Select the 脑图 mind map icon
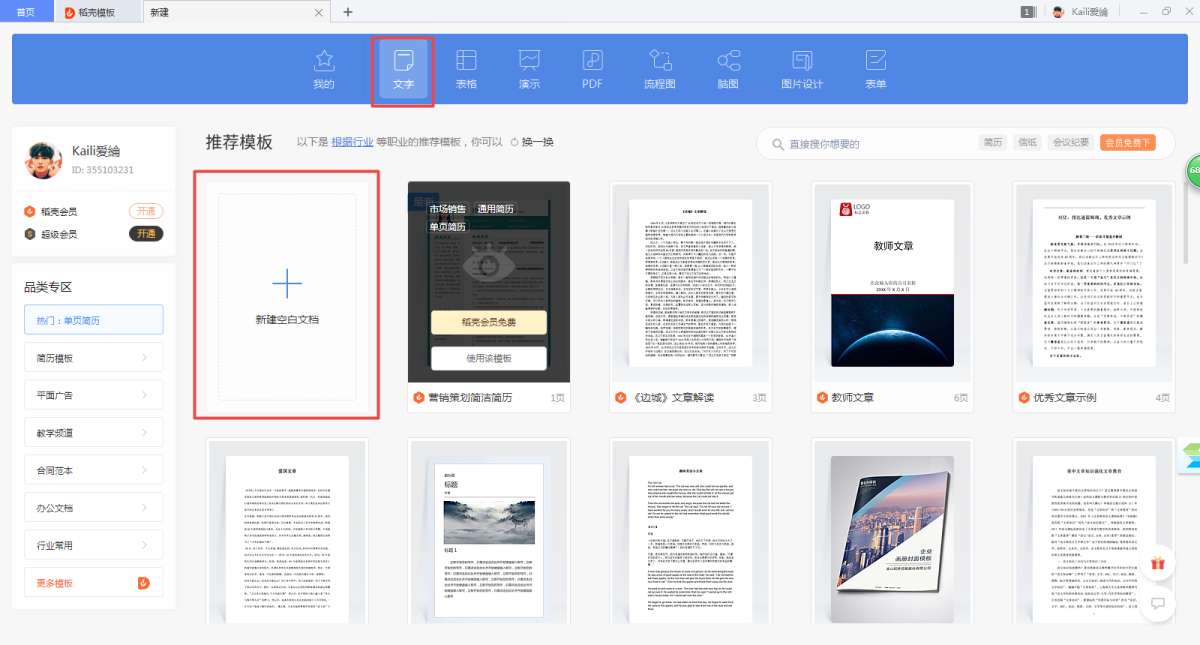 click(x=728, y=70)
